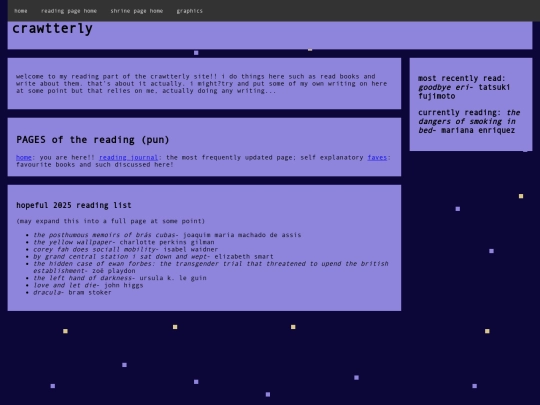Image resolution: width=540 pixels, height=405 pixels.
Task: Click 'mariana enriquez' author name
Action: pos(478,130)
